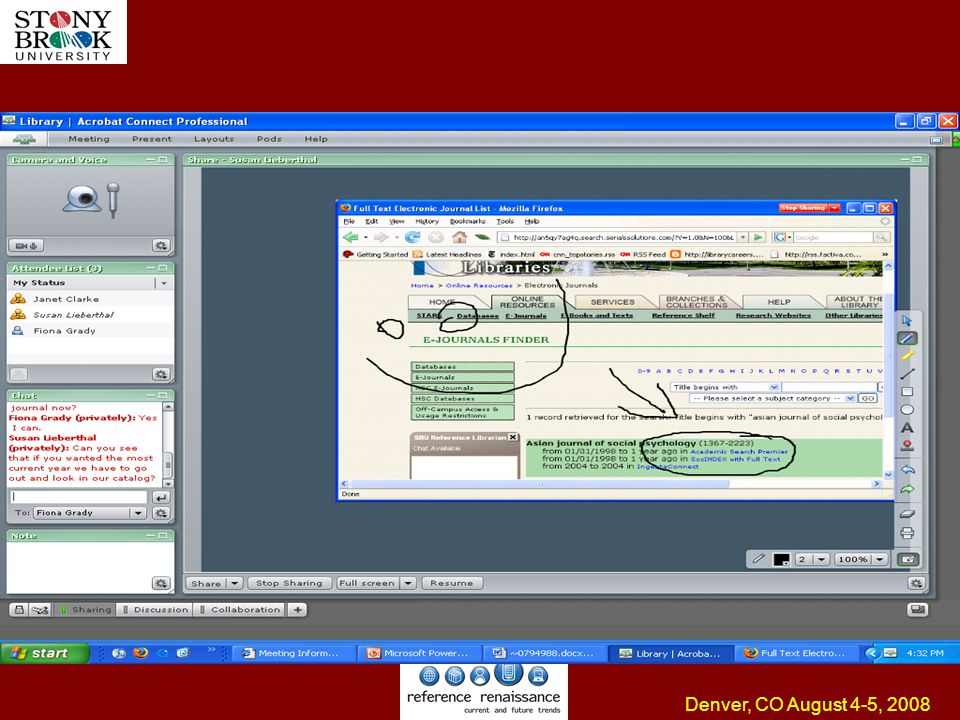The width and height of the screenshot is (960, 720).
Task: Click the Stop Sharing button below pod
Action: point(289,583)
